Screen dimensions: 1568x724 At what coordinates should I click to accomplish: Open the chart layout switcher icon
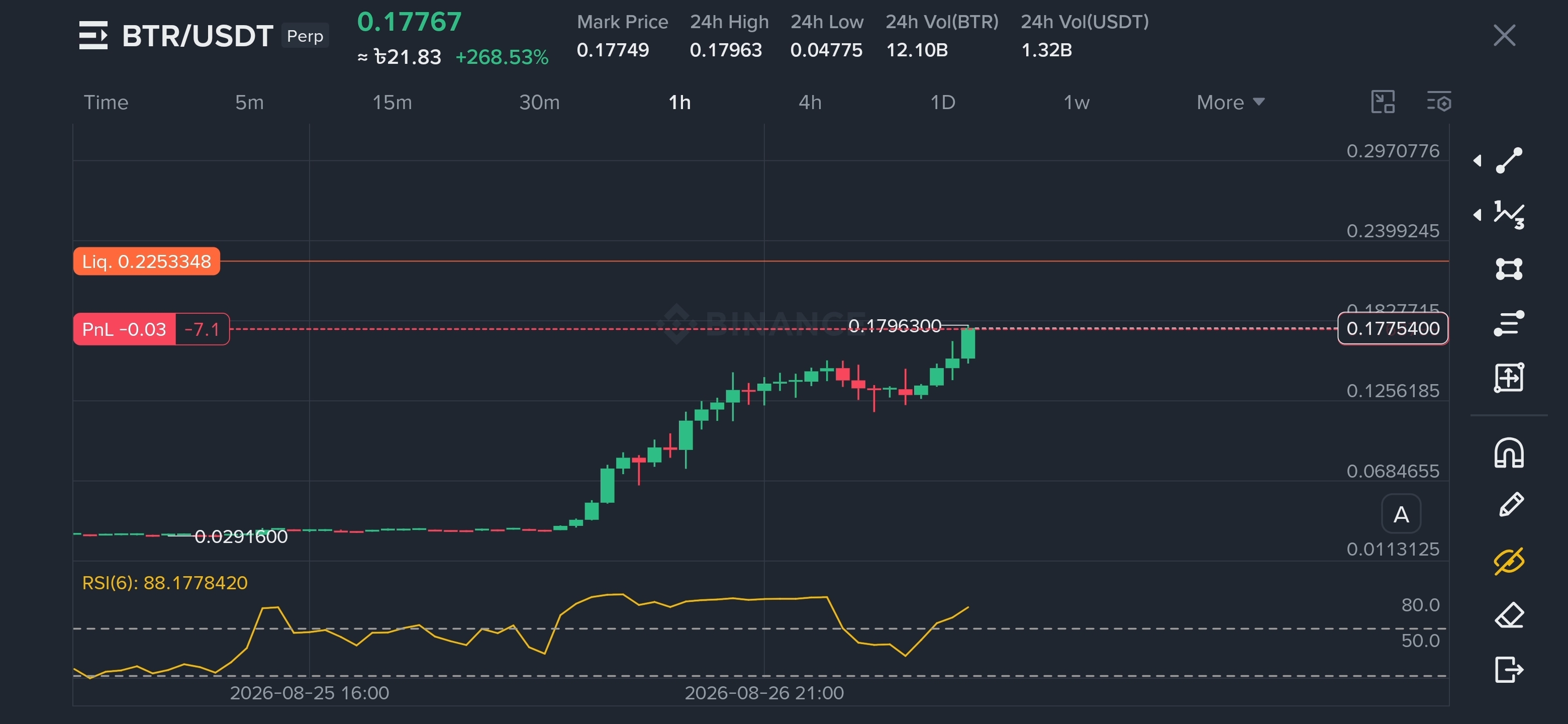point(1383,102)
